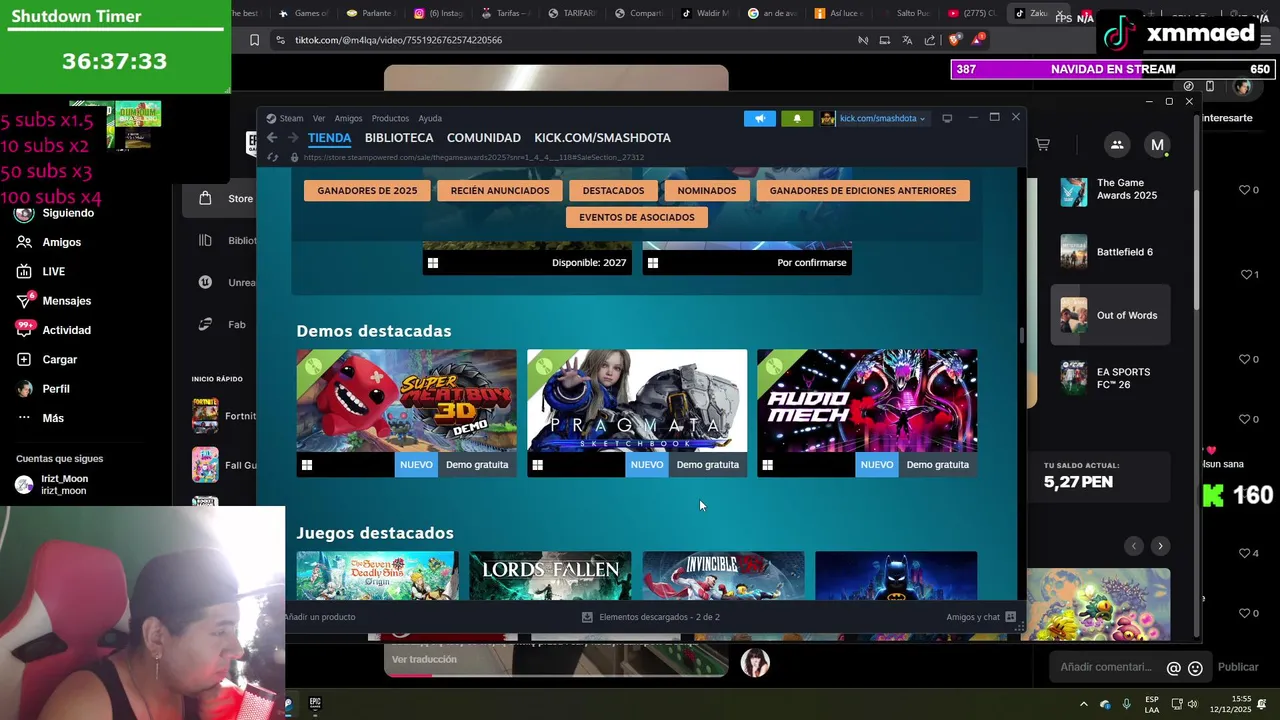Open Steam announcements megaphone button
Image resolution: width=1280 pixels, height=720 pixels.
[x=760, y=118]
